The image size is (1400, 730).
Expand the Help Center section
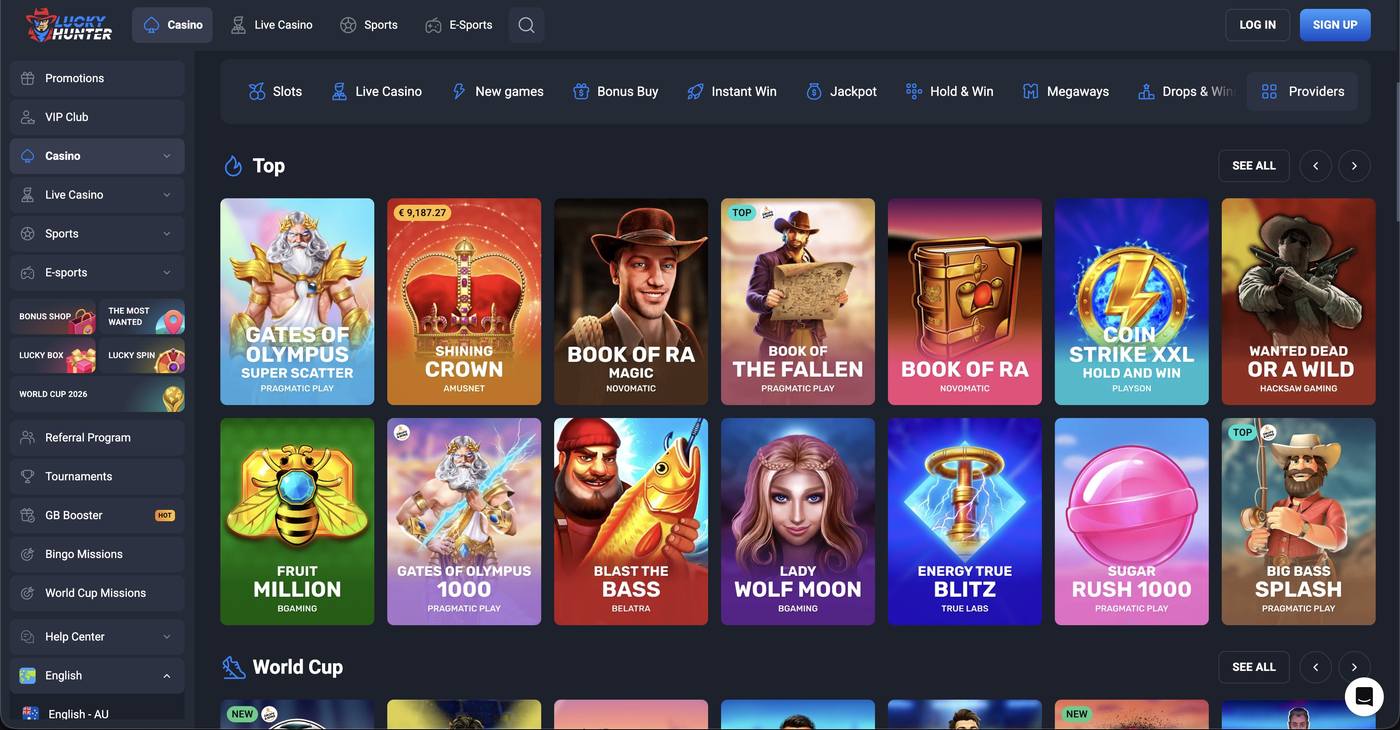167,637
